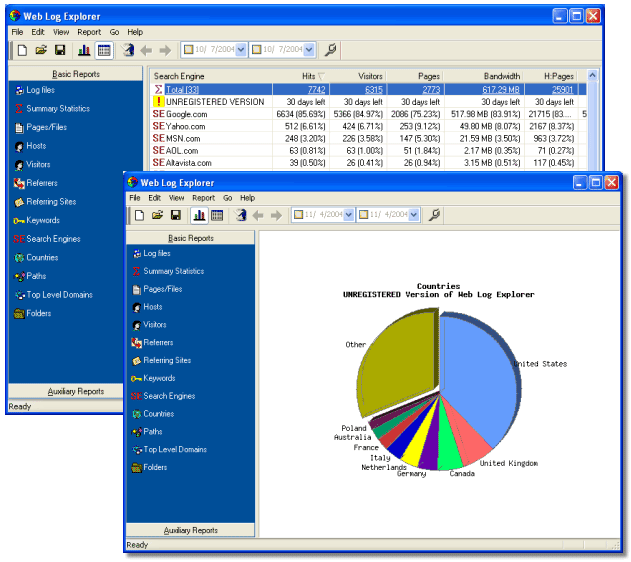Click the Back arrow in front window toolbar
The height and width of the screenshot is (562, 631).
click(258, 215)
